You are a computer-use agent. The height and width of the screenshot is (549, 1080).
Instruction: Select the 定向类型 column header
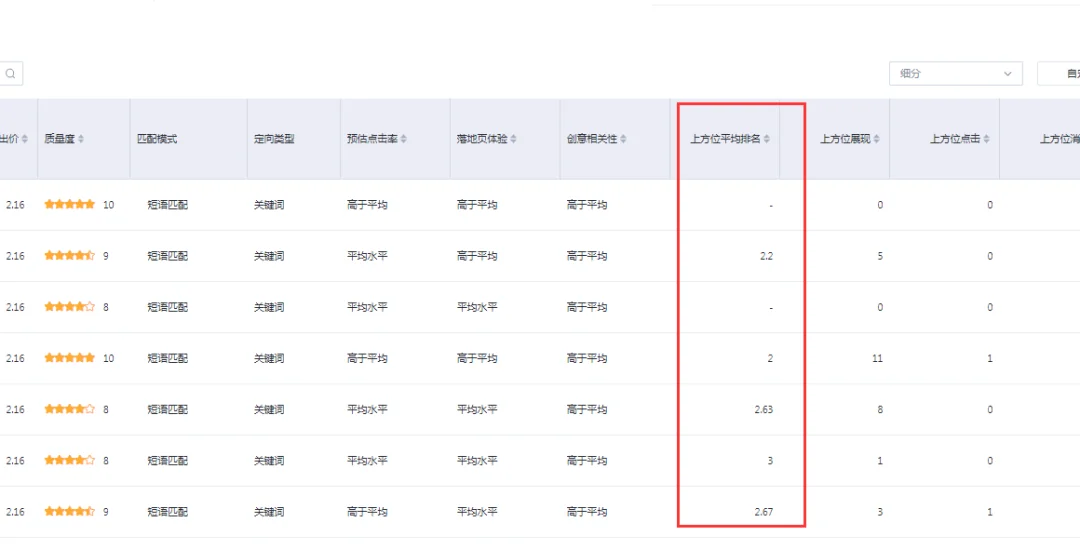point(274,139)
